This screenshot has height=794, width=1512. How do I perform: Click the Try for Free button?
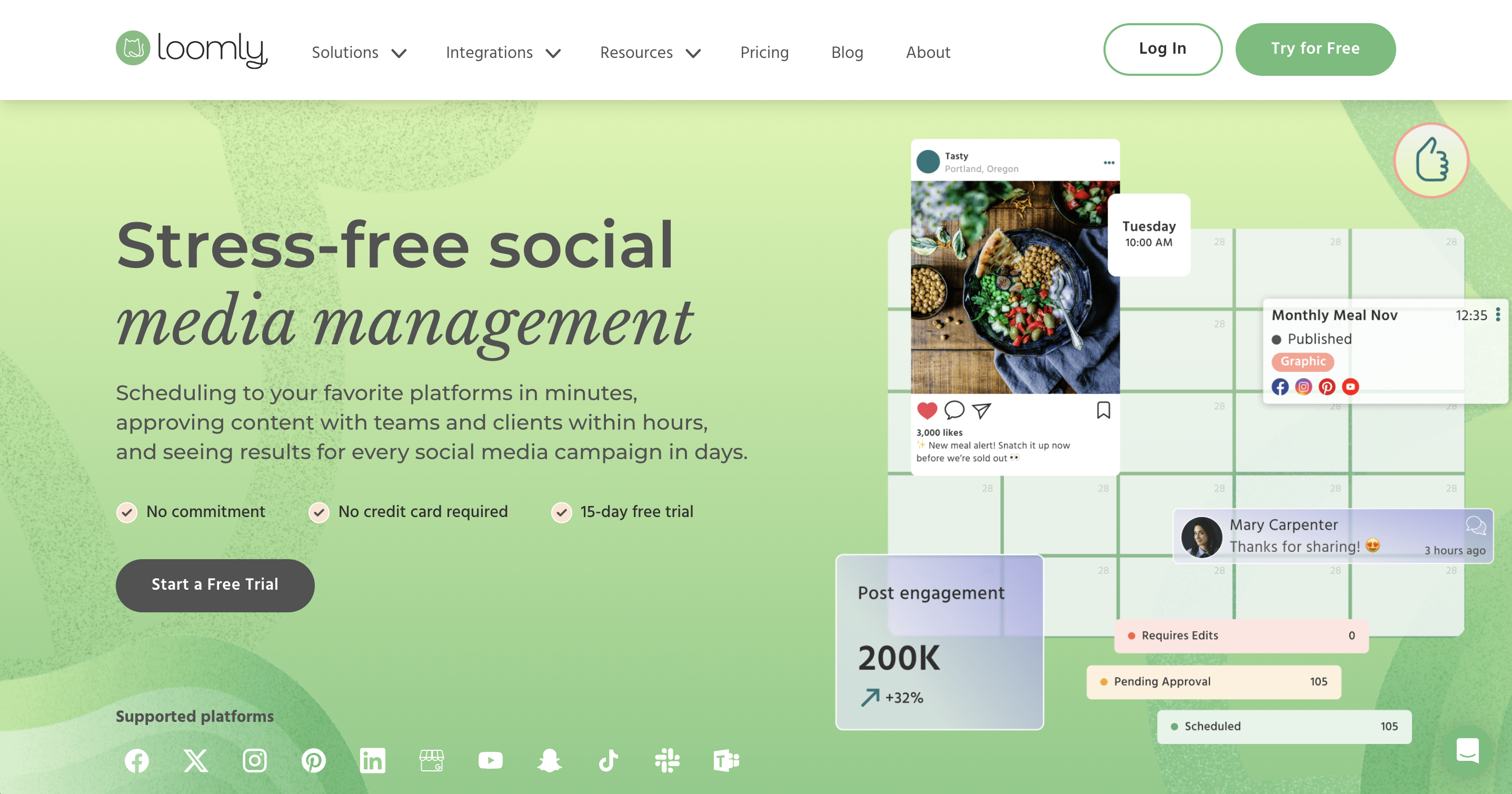1315,48
